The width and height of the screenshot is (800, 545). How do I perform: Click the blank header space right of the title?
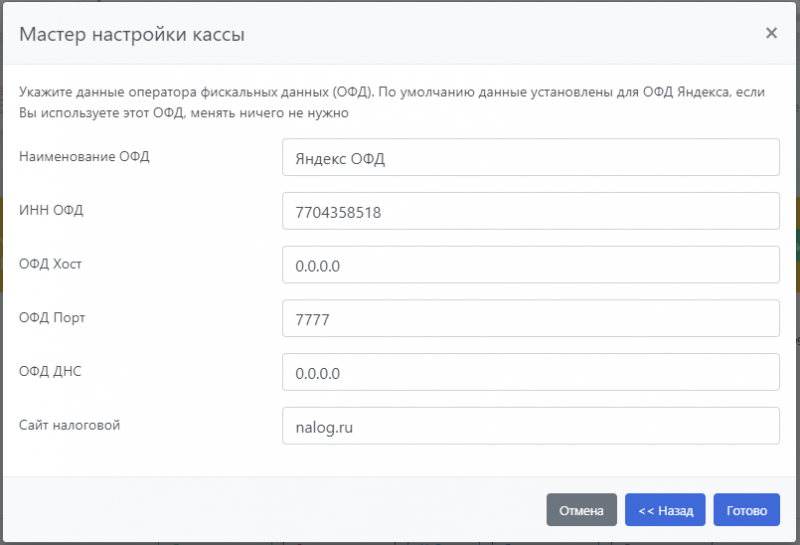click(500, 34)
